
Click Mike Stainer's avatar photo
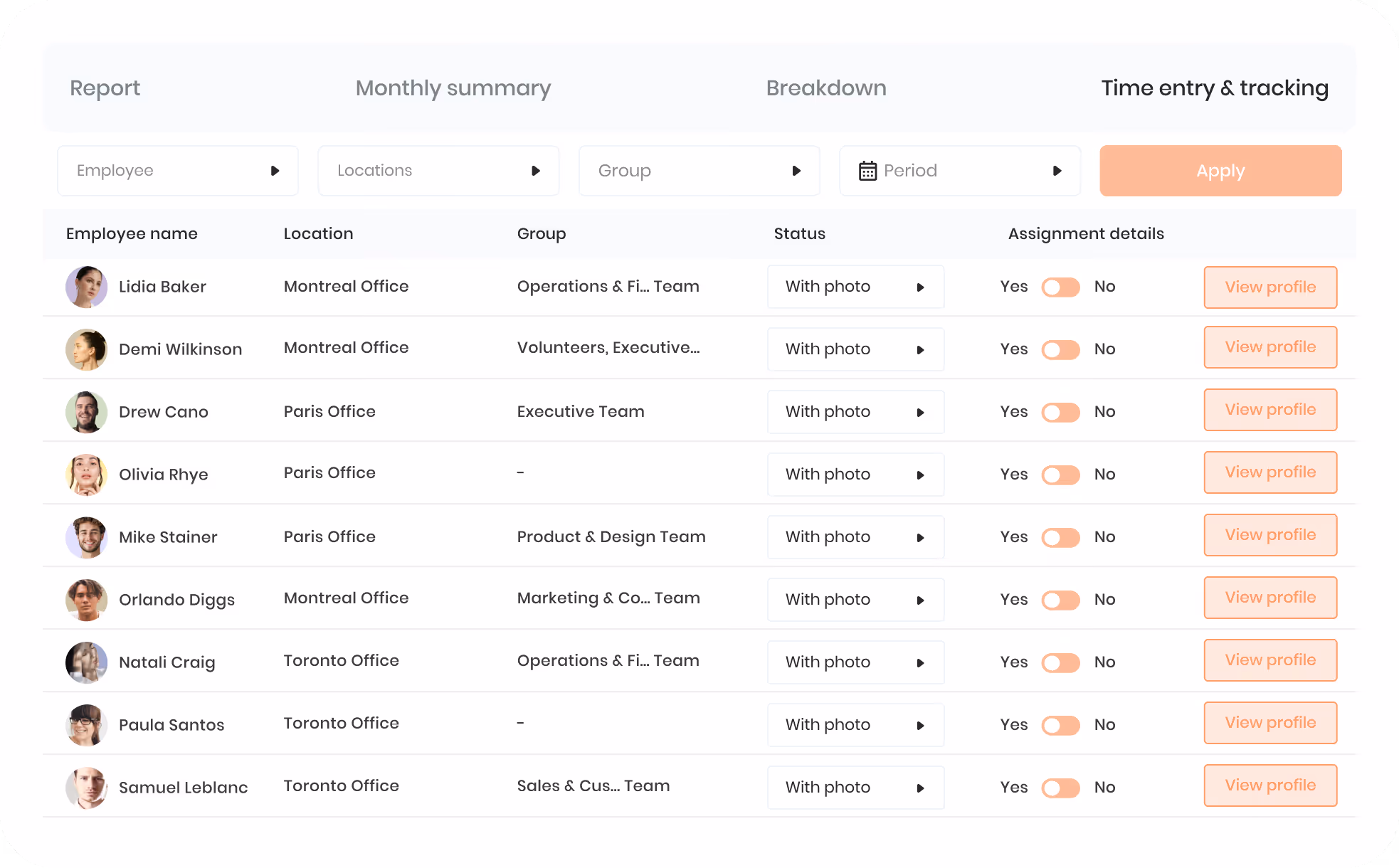[x=87, y=537]
